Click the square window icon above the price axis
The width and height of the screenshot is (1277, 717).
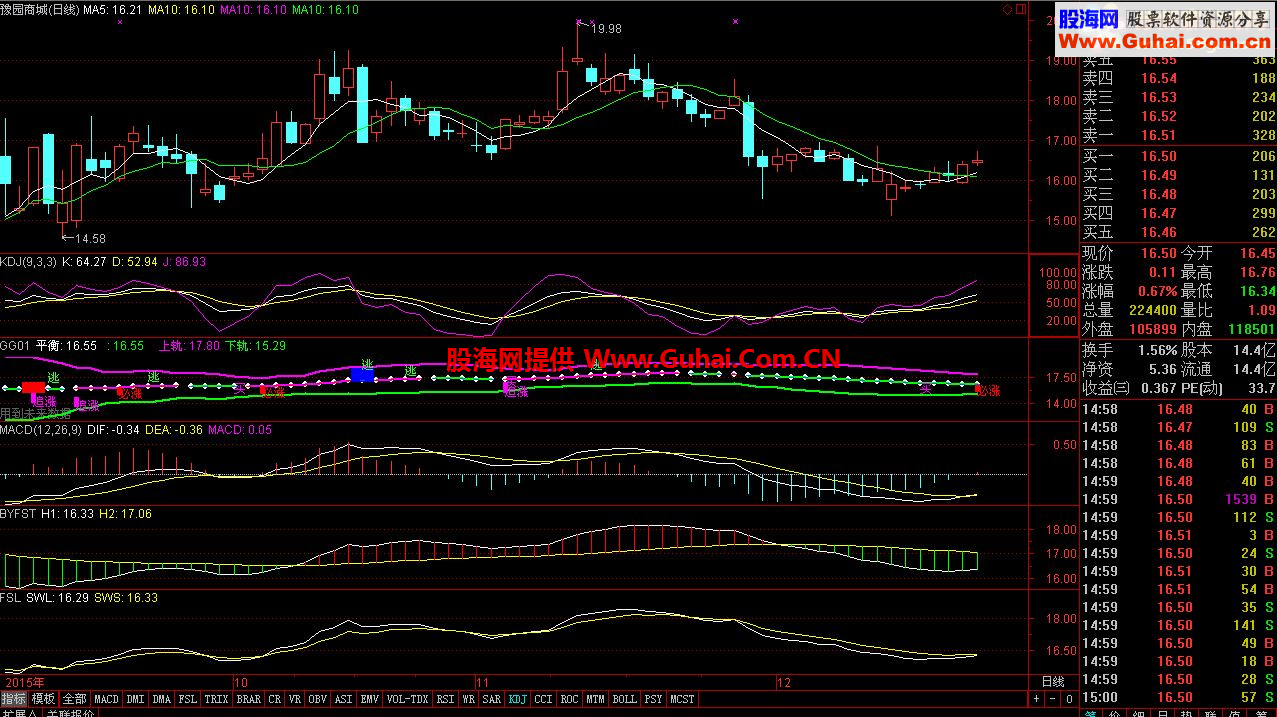1021,9
